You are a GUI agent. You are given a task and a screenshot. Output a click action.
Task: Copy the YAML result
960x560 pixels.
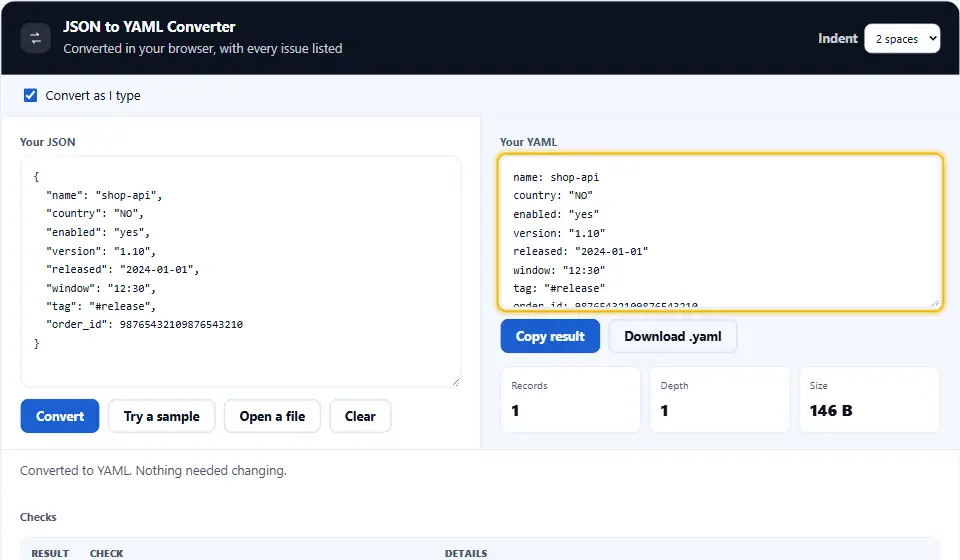550,336
